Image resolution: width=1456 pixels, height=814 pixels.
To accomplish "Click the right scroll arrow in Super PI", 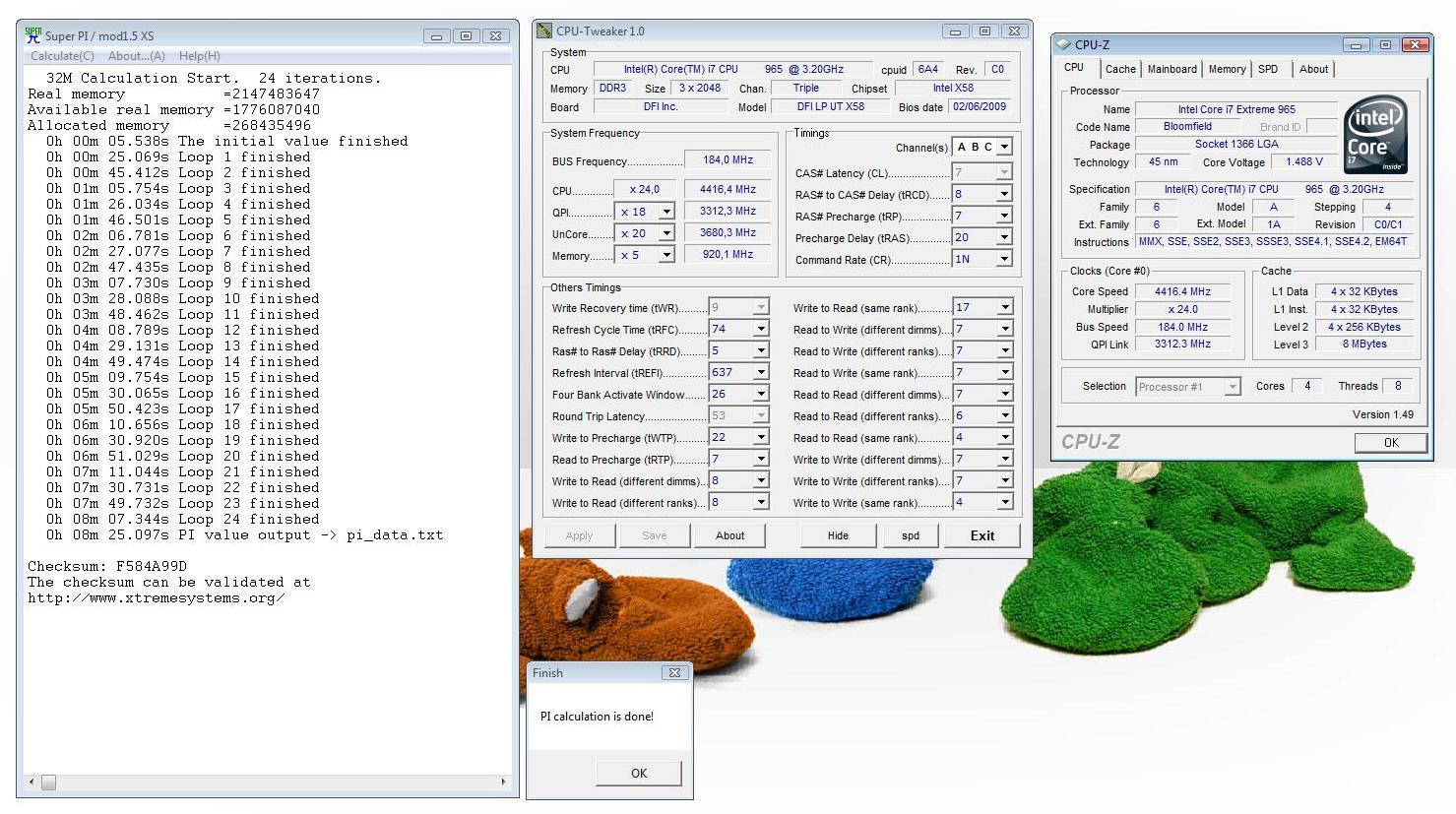I will coord(503,783).
